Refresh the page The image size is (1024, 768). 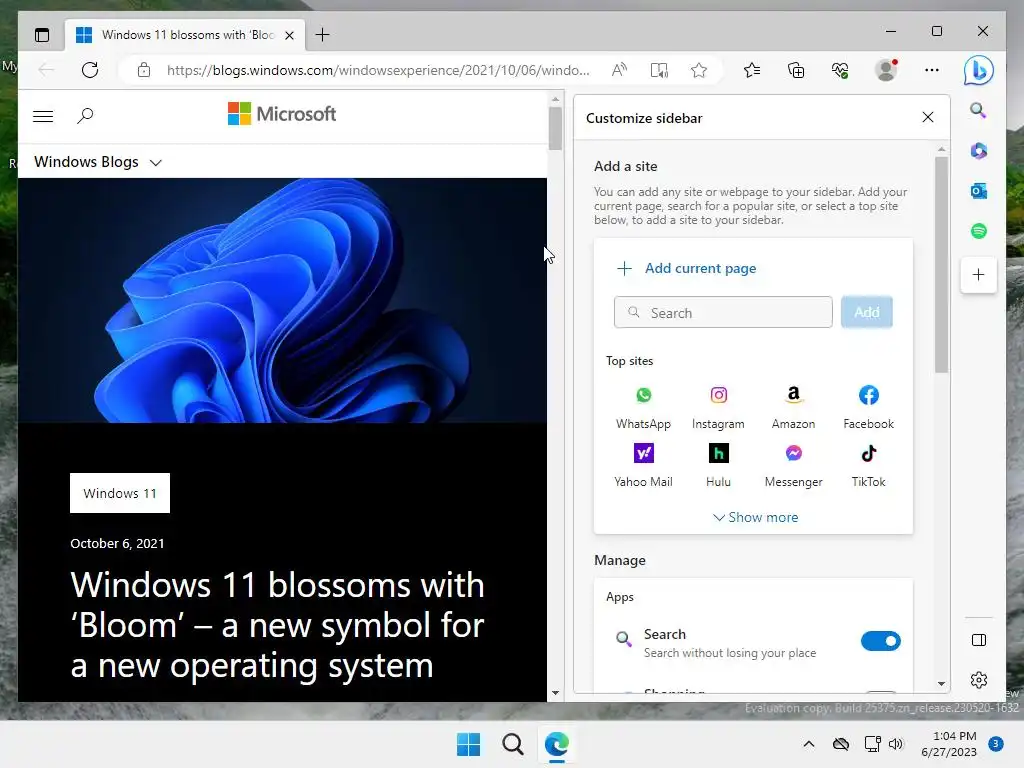coord(90,70)
